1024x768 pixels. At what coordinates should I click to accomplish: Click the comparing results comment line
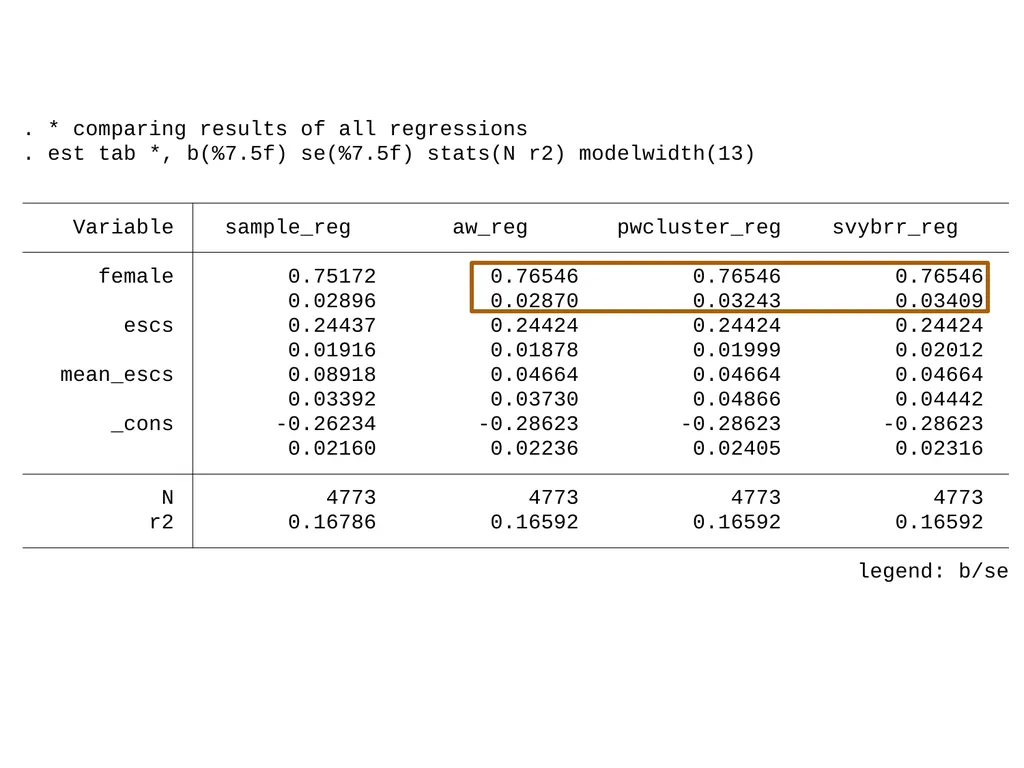coord(276,129)
